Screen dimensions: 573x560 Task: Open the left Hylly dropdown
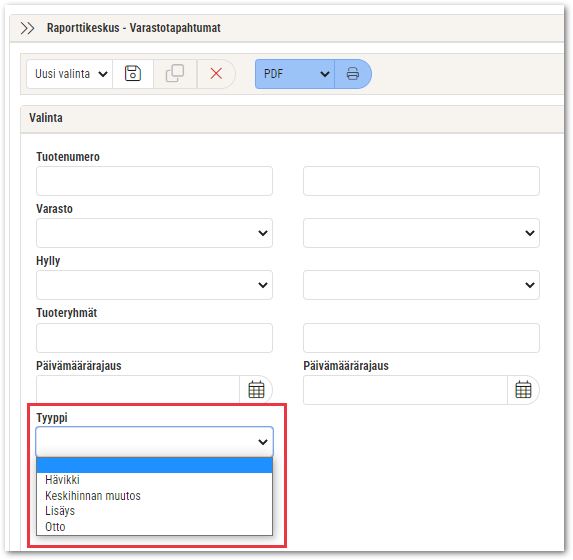154,285
